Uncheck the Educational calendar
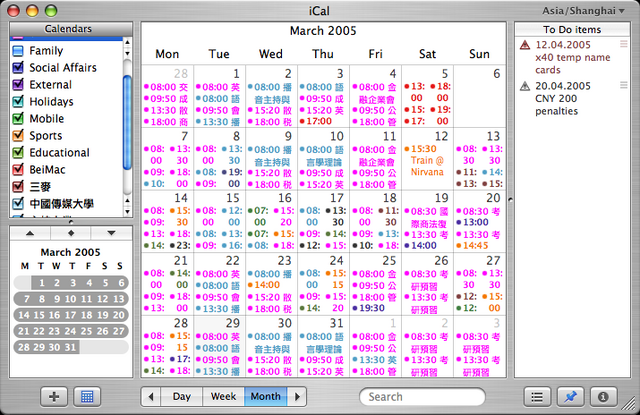Screen dimensions: 640x415 pos(18,152)
